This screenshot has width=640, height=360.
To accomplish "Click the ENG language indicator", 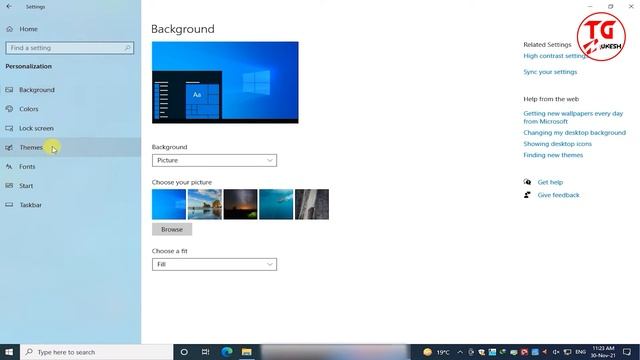I will point(581,352).
